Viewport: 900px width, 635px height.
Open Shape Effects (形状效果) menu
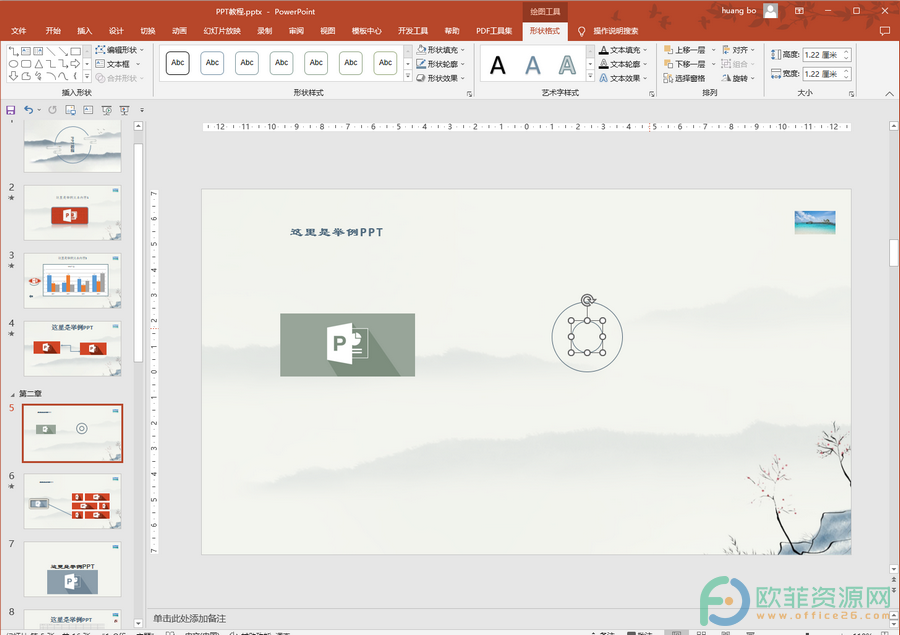click(x=440, y=78)
